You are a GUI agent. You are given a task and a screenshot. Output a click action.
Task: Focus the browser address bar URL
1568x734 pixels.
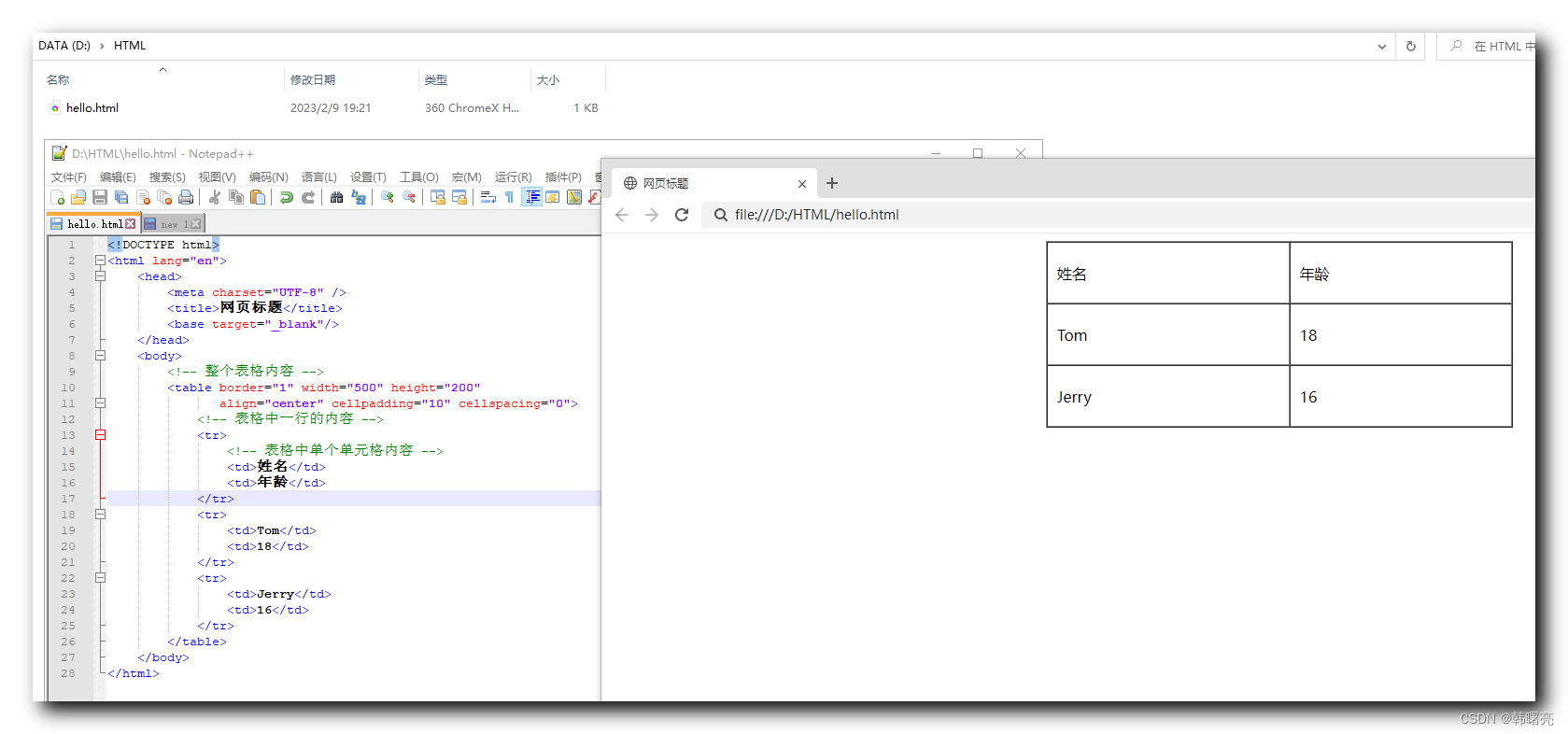[x=816, y=215]
